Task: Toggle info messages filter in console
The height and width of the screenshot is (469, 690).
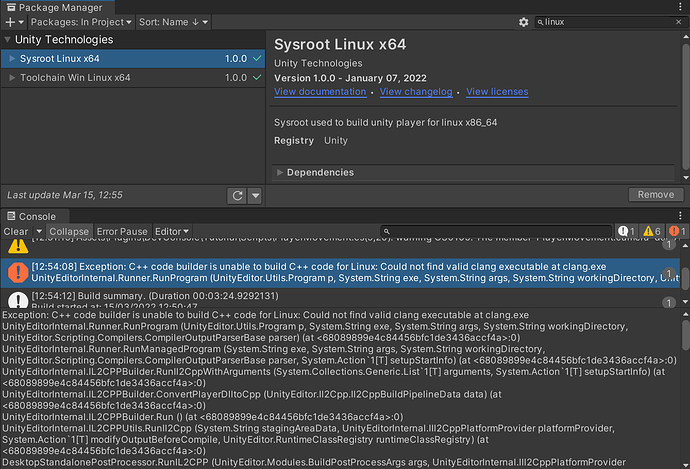Action: [626, 232]
